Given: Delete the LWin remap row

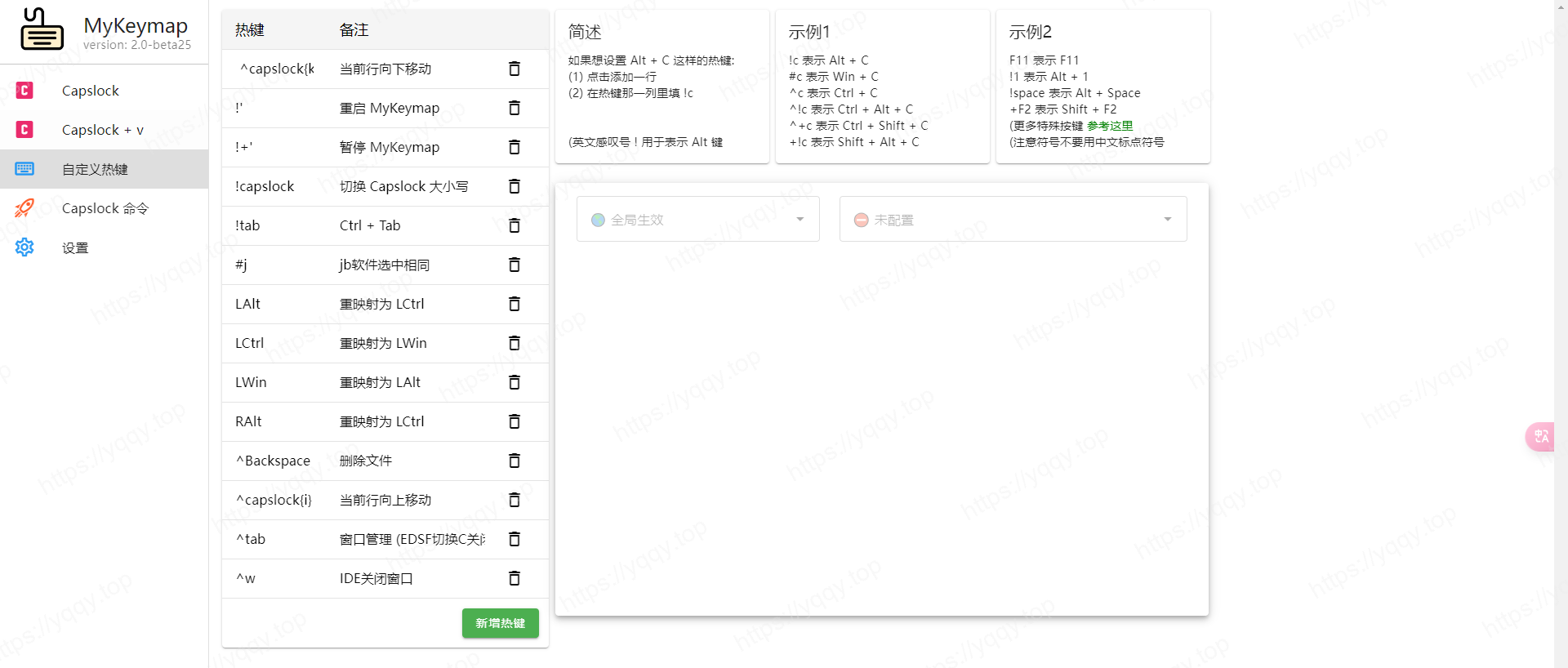Looking at the screenshot, I should pyautogui.click(x=514, y=382).
